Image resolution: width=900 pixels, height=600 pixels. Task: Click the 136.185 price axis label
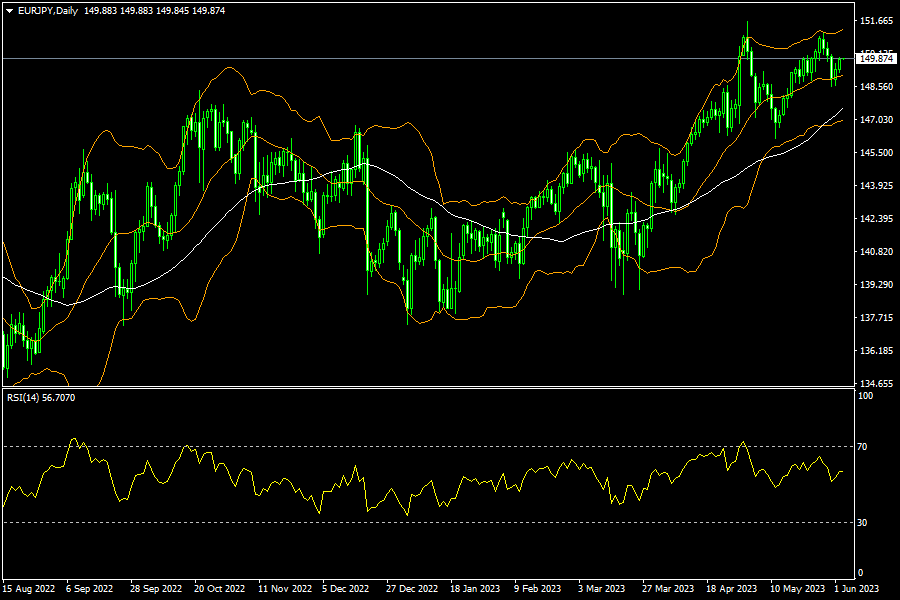(876, 351)
